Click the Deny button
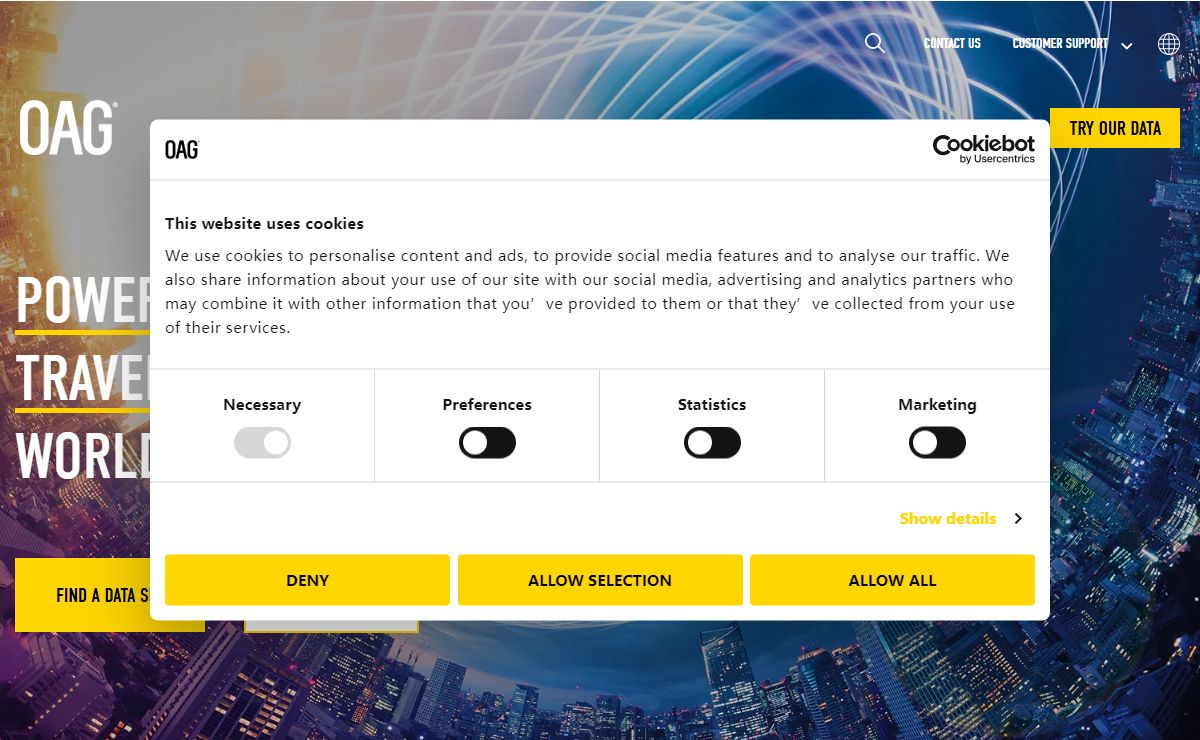Viewport: 1200px width, 740px height. tap(307, 580)
